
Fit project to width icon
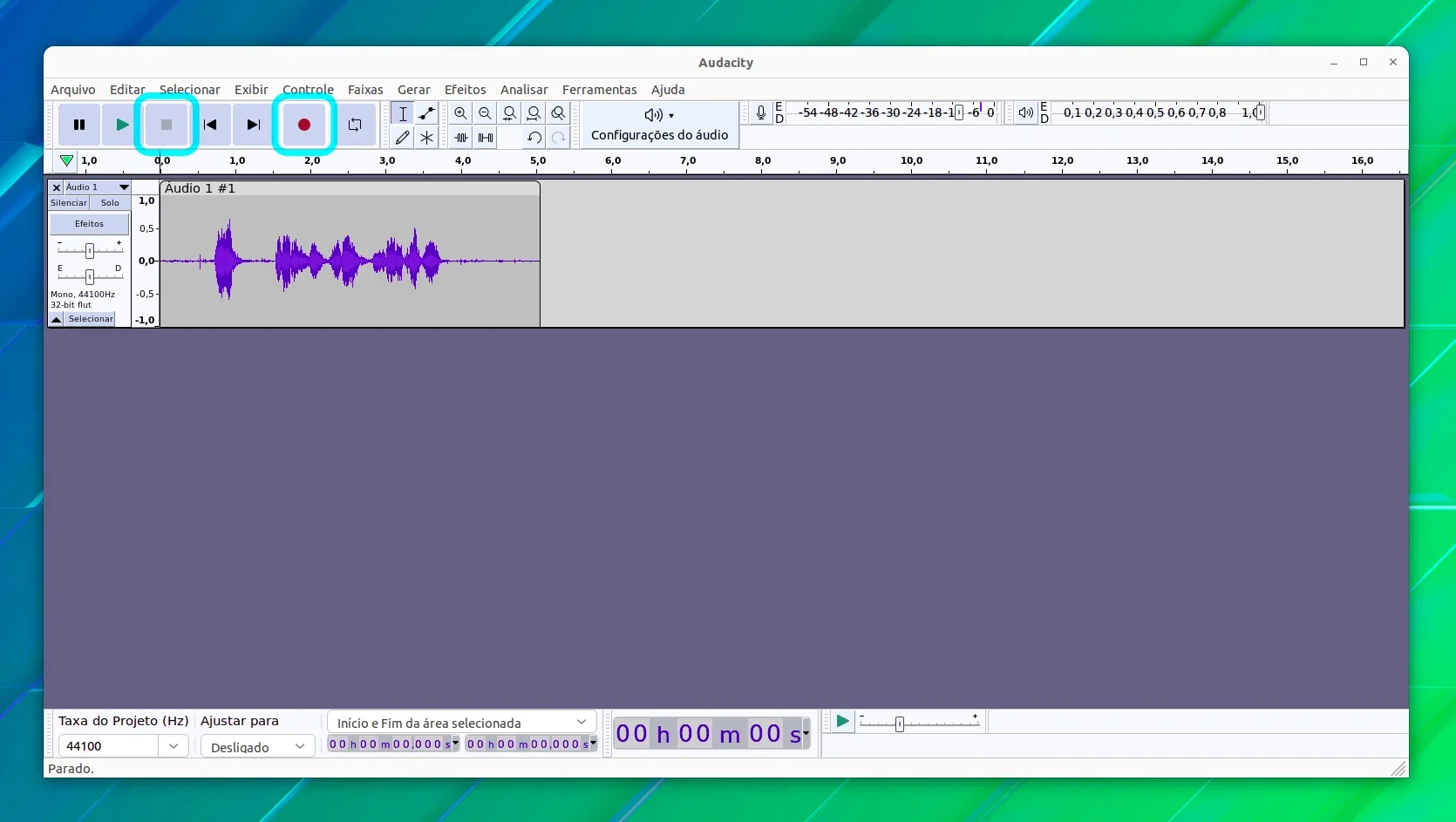534,113
